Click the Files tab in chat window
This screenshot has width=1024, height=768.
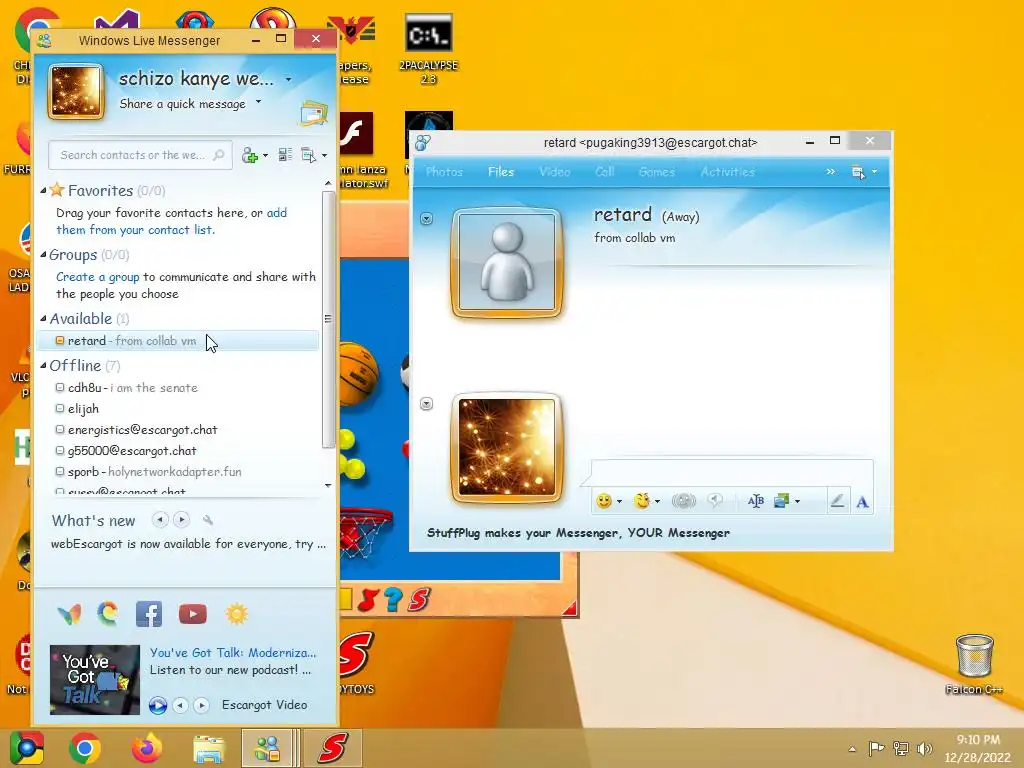[x=501, y=172]
